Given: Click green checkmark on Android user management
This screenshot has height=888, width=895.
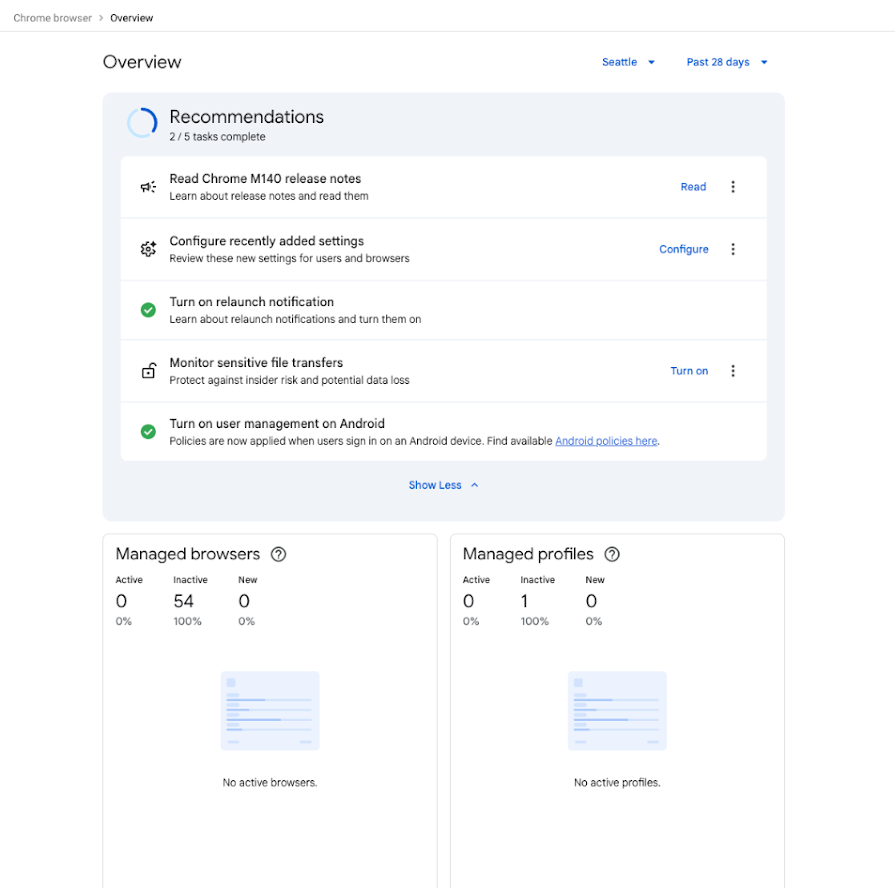Looking at the screenshot, I should pyautogui.click(x=148, y=431).
